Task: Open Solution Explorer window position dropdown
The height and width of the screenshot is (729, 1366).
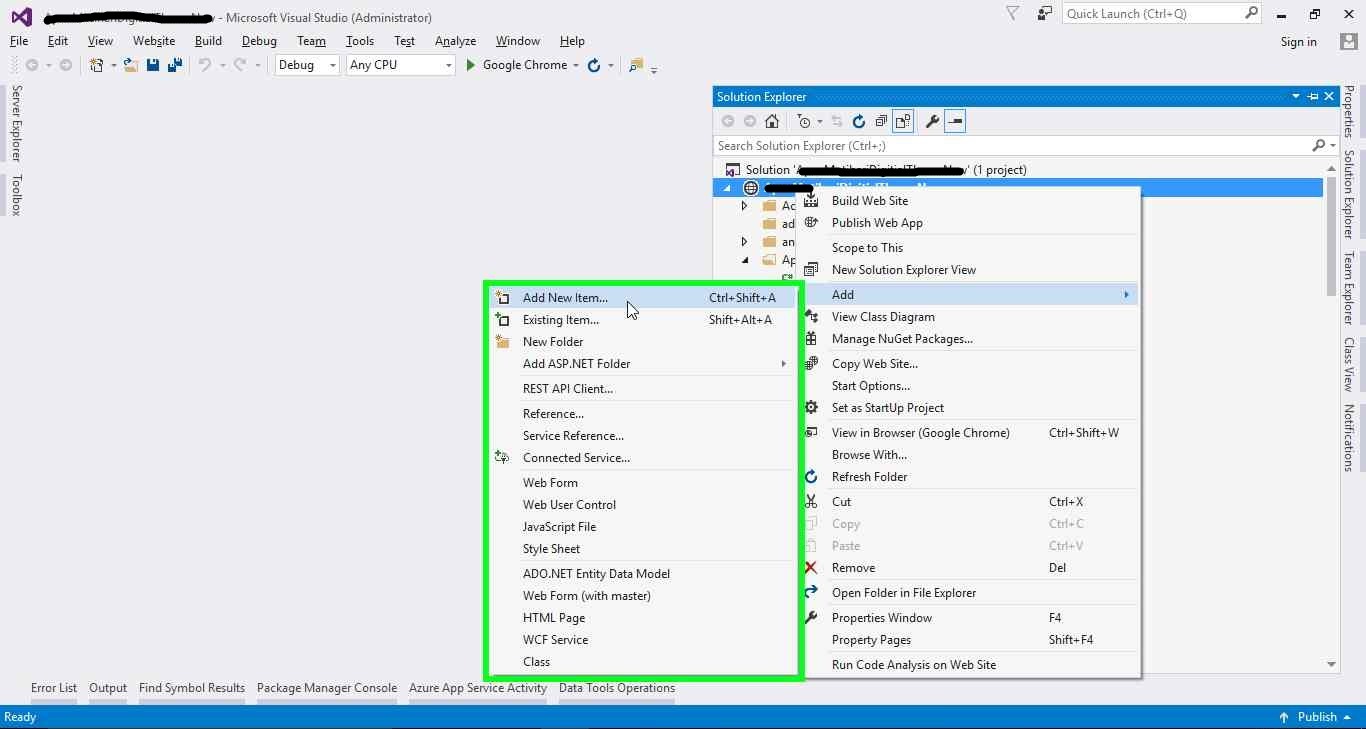Action: tap(1296, 96)
